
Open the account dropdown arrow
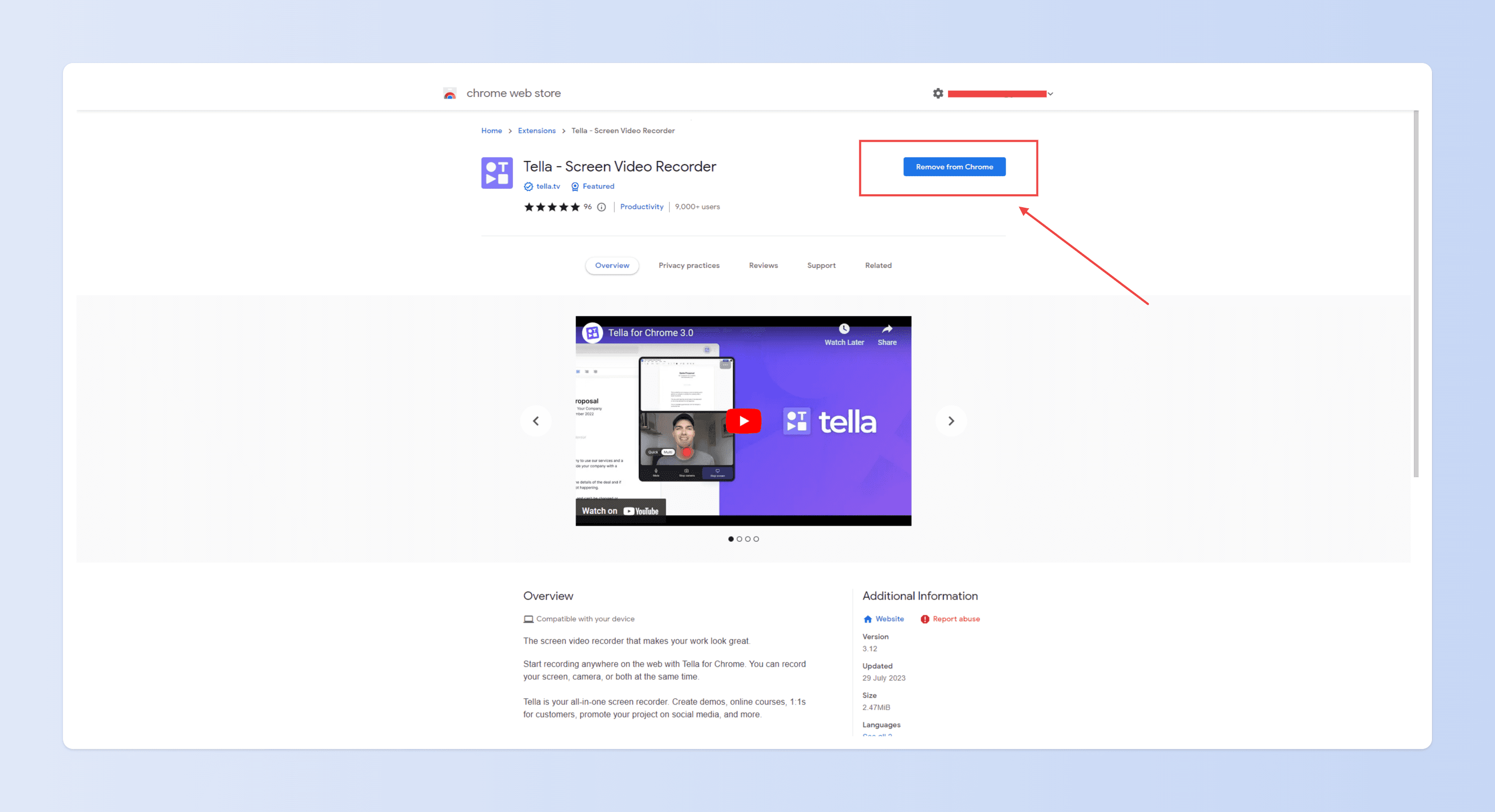(1051, 94)
